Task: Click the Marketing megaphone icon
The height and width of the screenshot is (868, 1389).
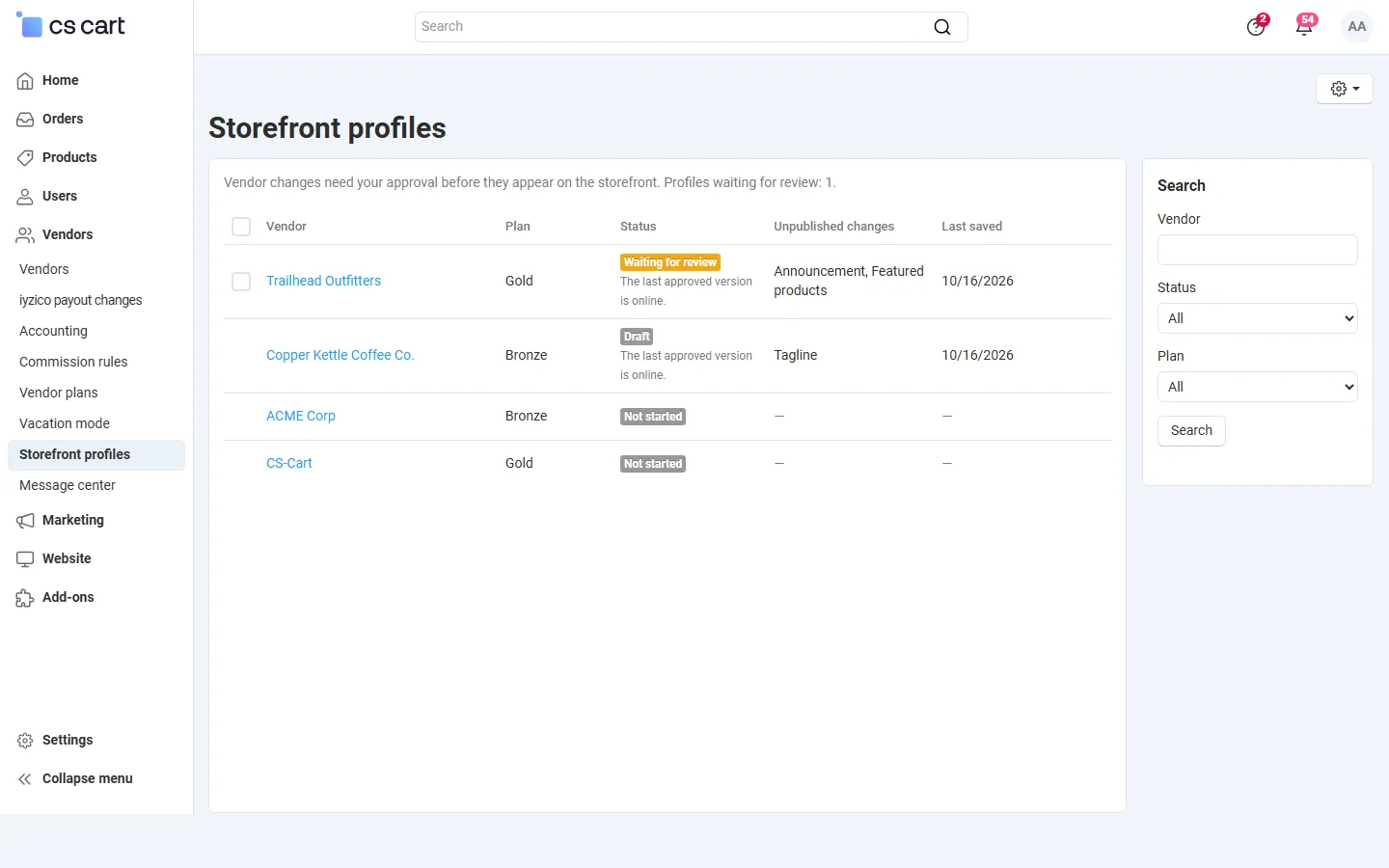Action: coord(25,521)
